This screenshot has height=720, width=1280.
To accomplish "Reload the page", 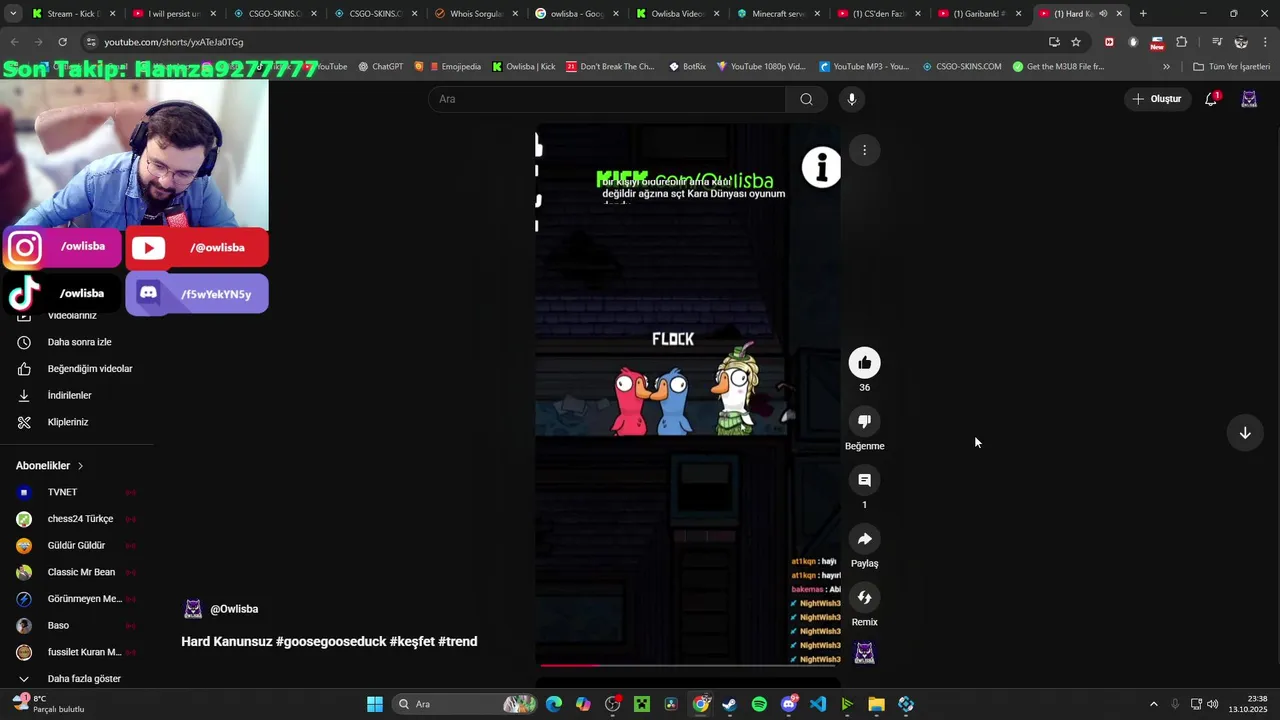I will (x=62, y=42).
